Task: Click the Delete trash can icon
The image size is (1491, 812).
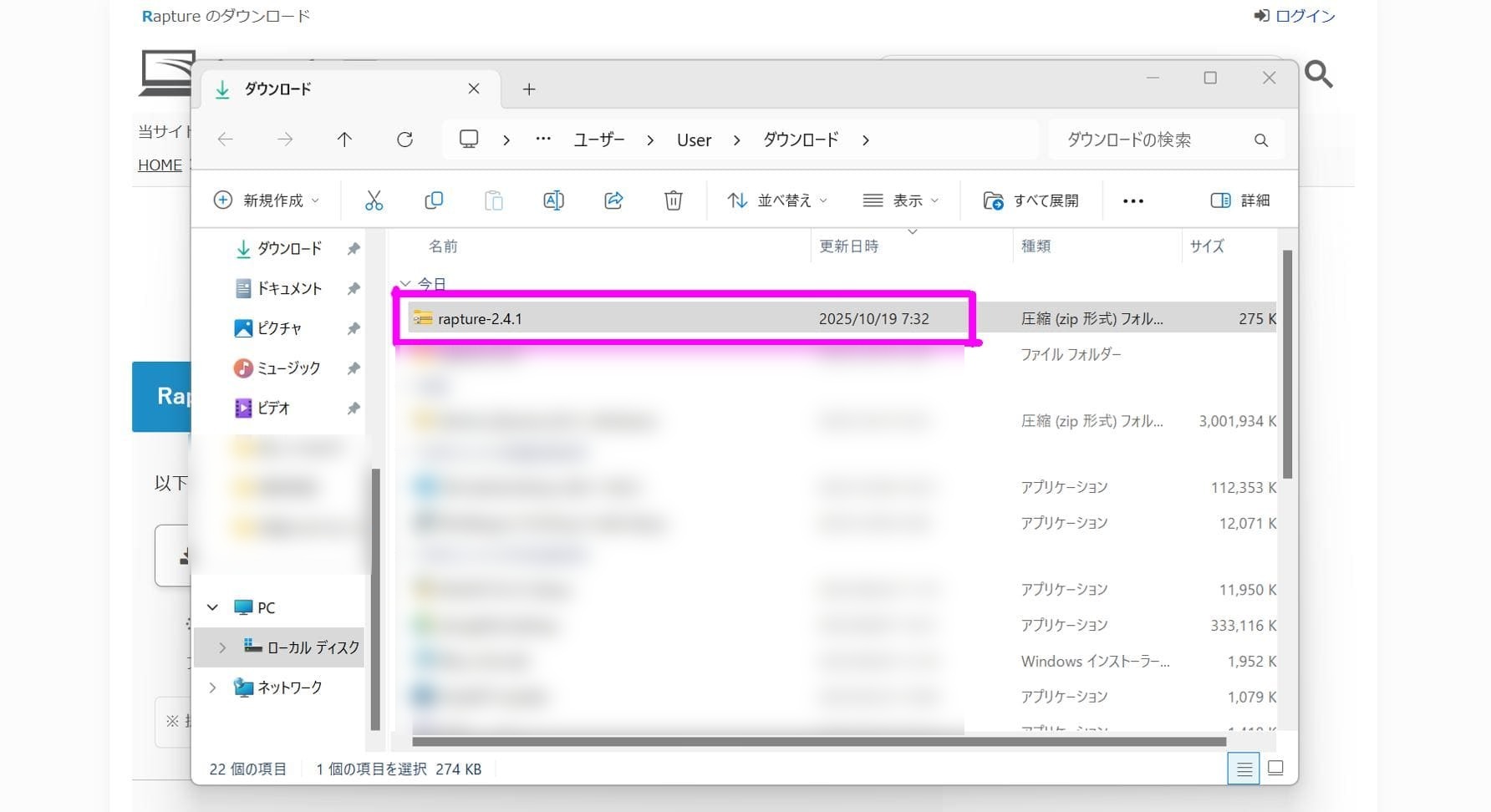Action: coord(673,200)
